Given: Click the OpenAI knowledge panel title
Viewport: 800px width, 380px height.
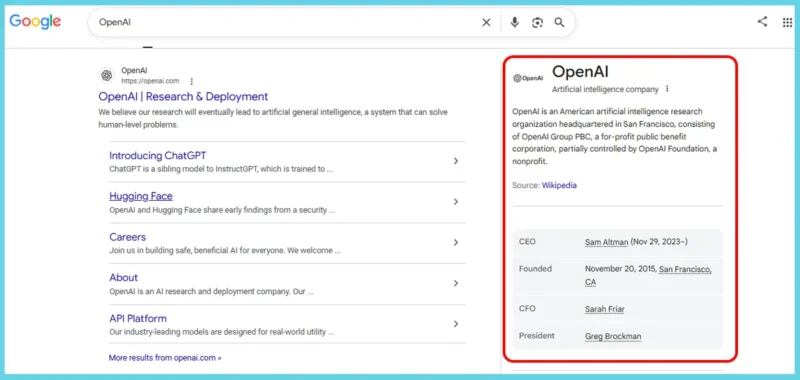Looking at the screenshot, I should pyautogui.click(x=580, y=72).
